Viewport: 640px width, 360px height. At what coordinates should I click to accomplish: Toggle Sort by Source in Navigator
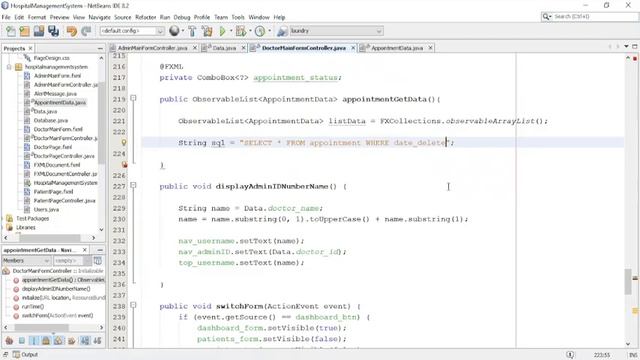[x=97, y=340]
